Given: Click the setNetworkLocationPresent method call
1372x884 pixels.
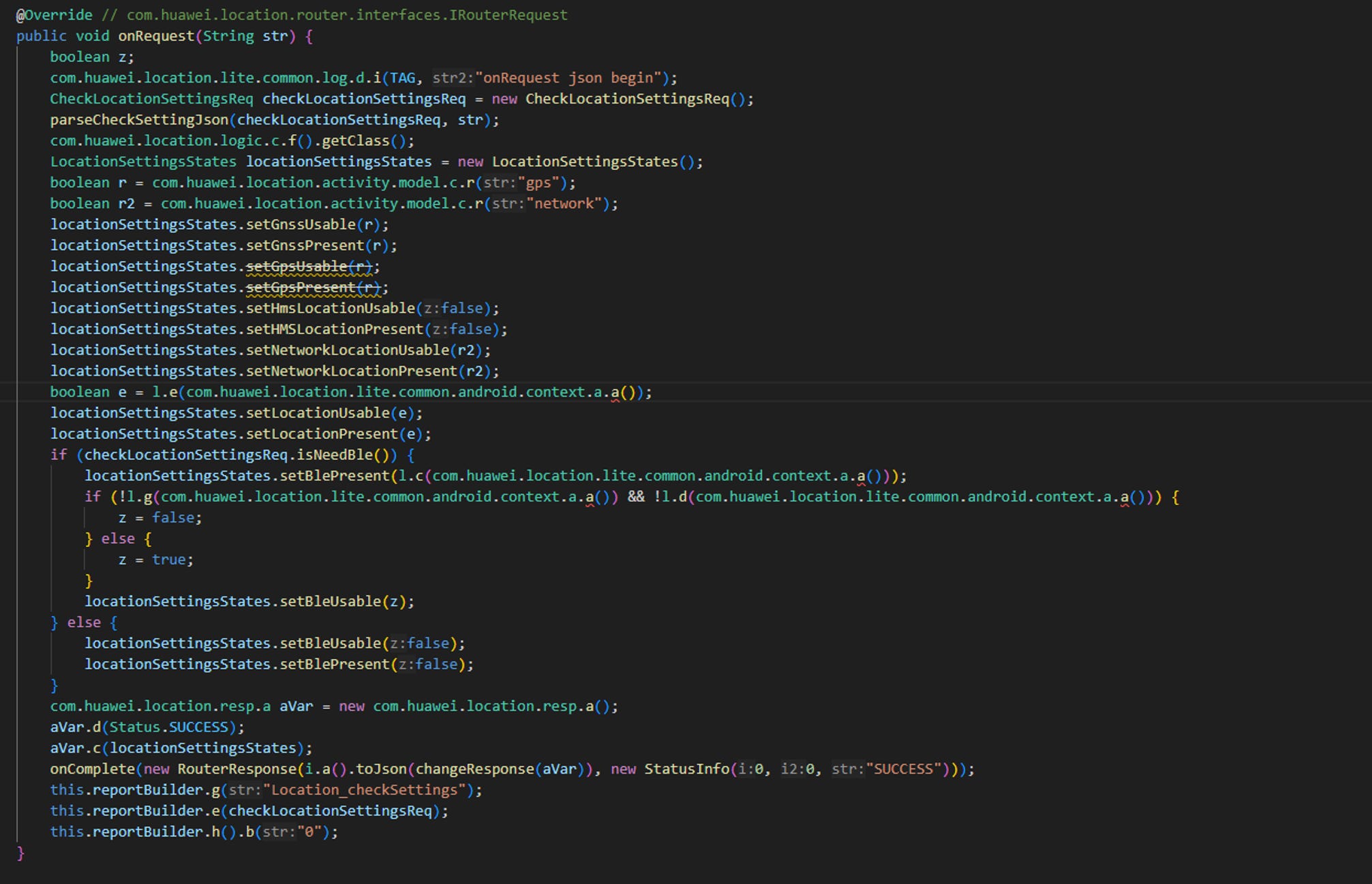Looking at the screenshot, I should tap(351, 371).
